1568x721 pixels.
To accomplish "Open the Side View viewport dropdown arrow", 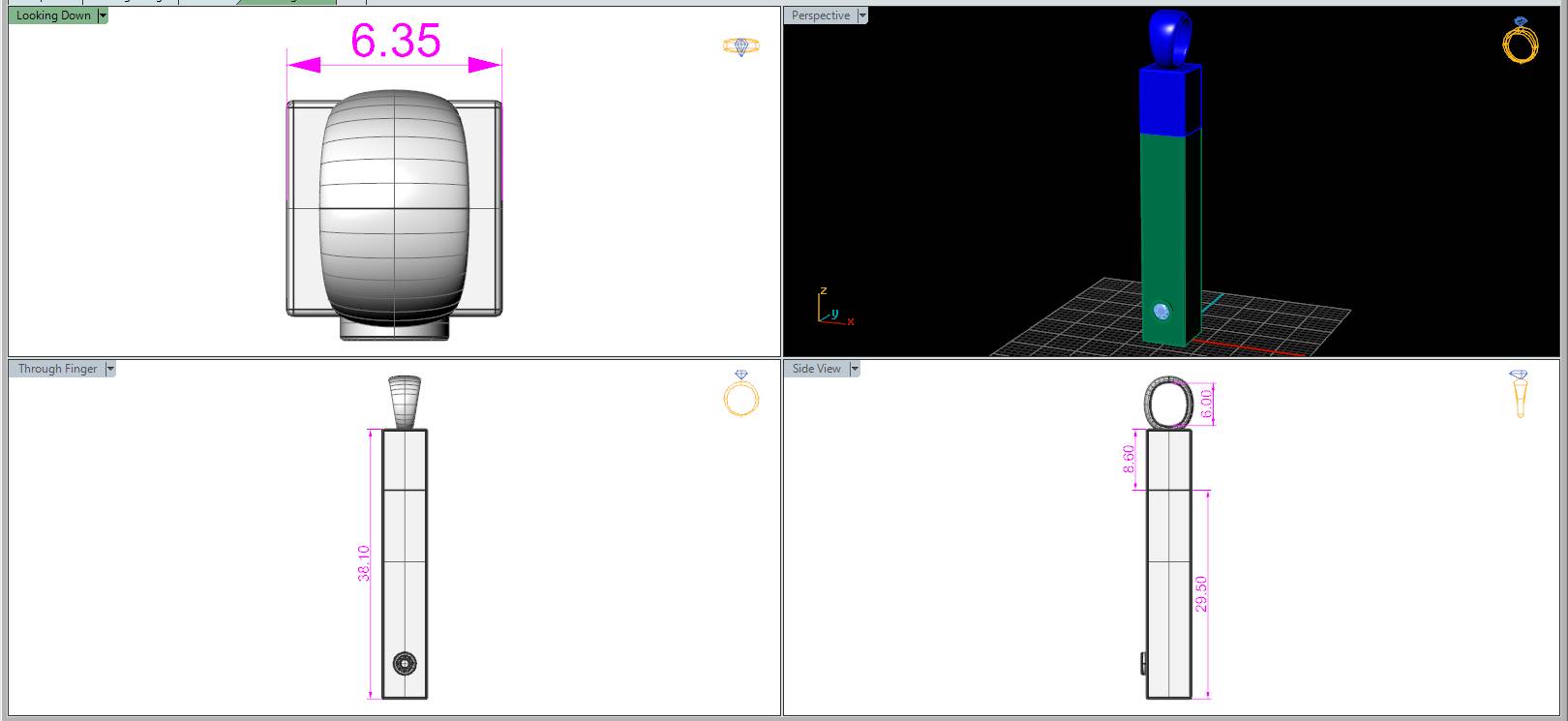I will click(x=855, y=369).
